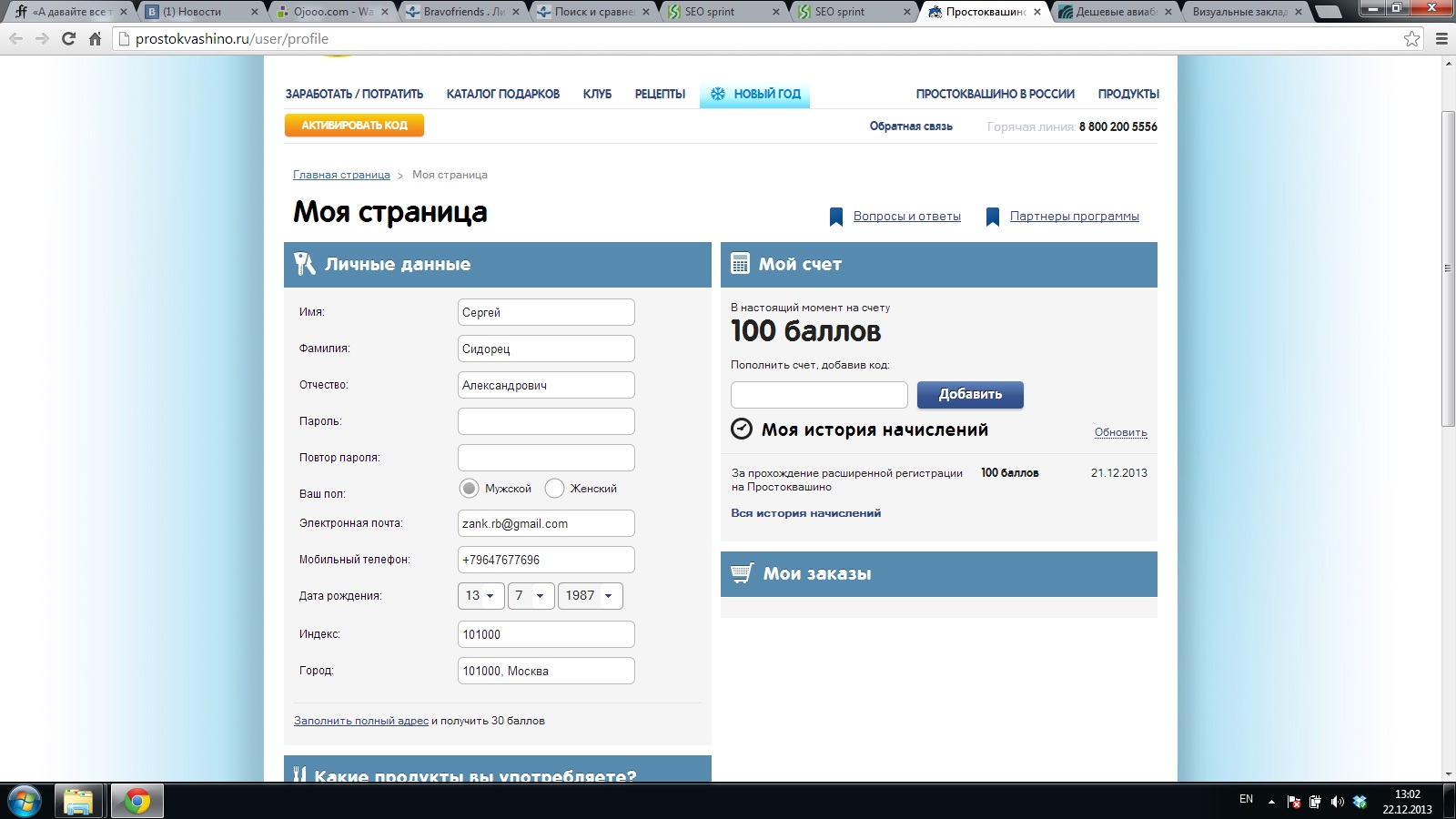The width and height of the screenshot is (1456, 819).
Task: Open Партнеры программы link
Action: click(1075, 217)
